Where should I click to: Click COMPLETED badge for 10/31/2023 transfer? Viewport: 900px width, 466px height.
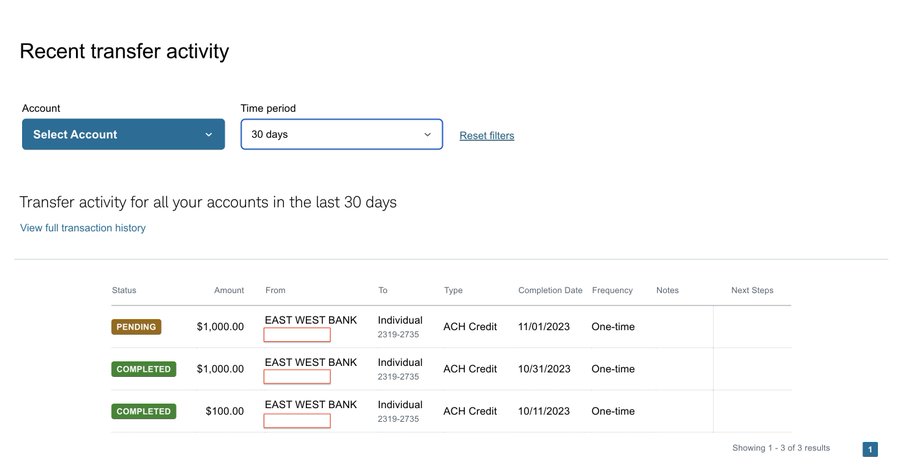click(143, 369)
